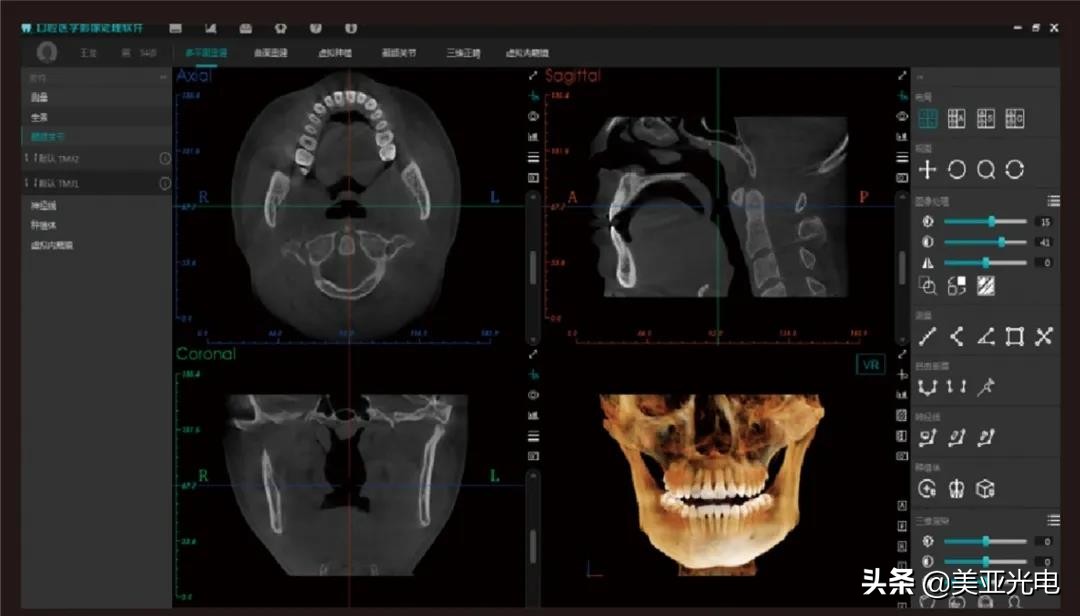Toggle eye visibility icon in Coronal view
Screen dimensions: 1080x616
(533, 396)
